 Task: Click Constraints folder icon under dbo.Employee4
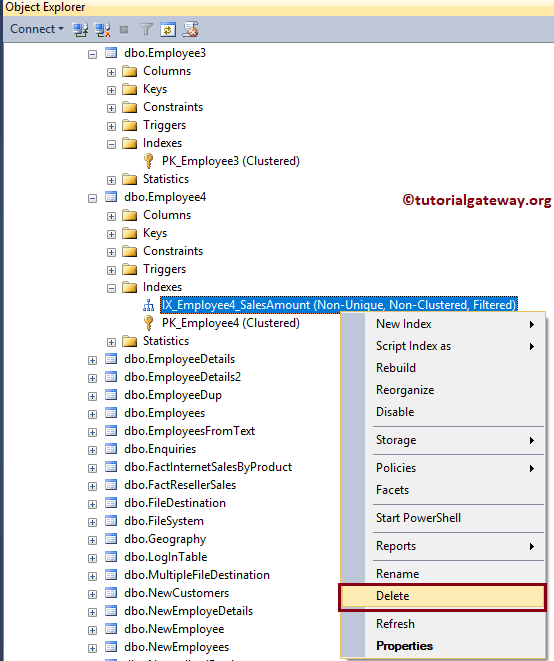tap(129, 251)
